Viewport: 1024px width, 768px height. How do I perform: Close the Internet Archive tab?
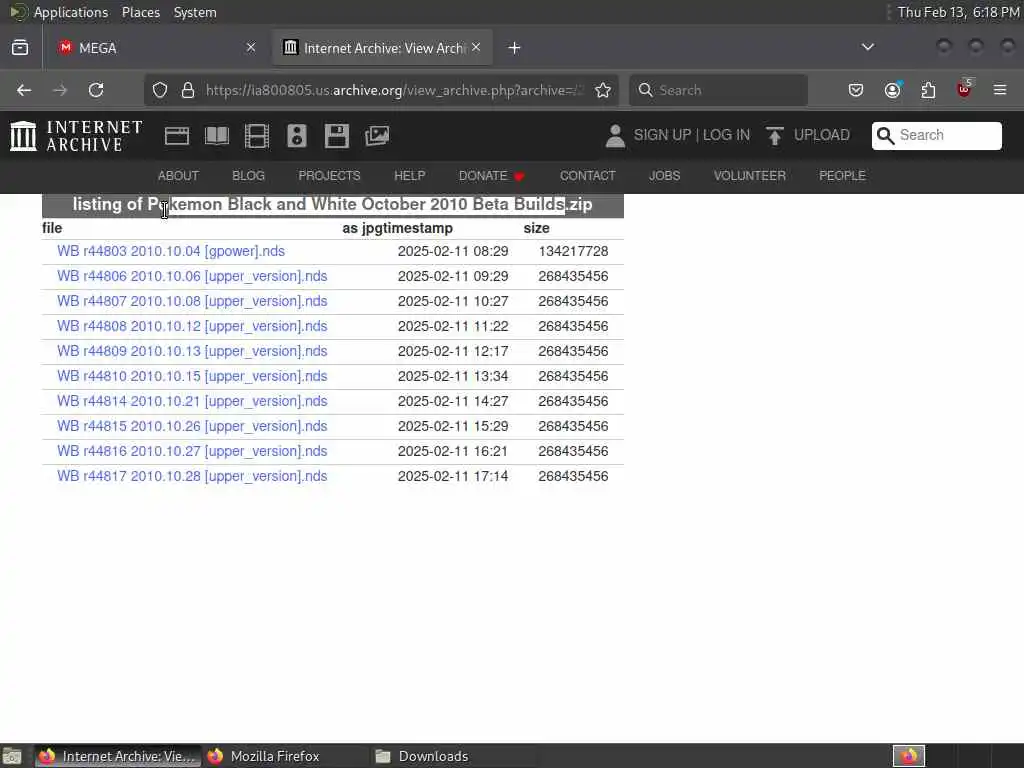(476, 47)
